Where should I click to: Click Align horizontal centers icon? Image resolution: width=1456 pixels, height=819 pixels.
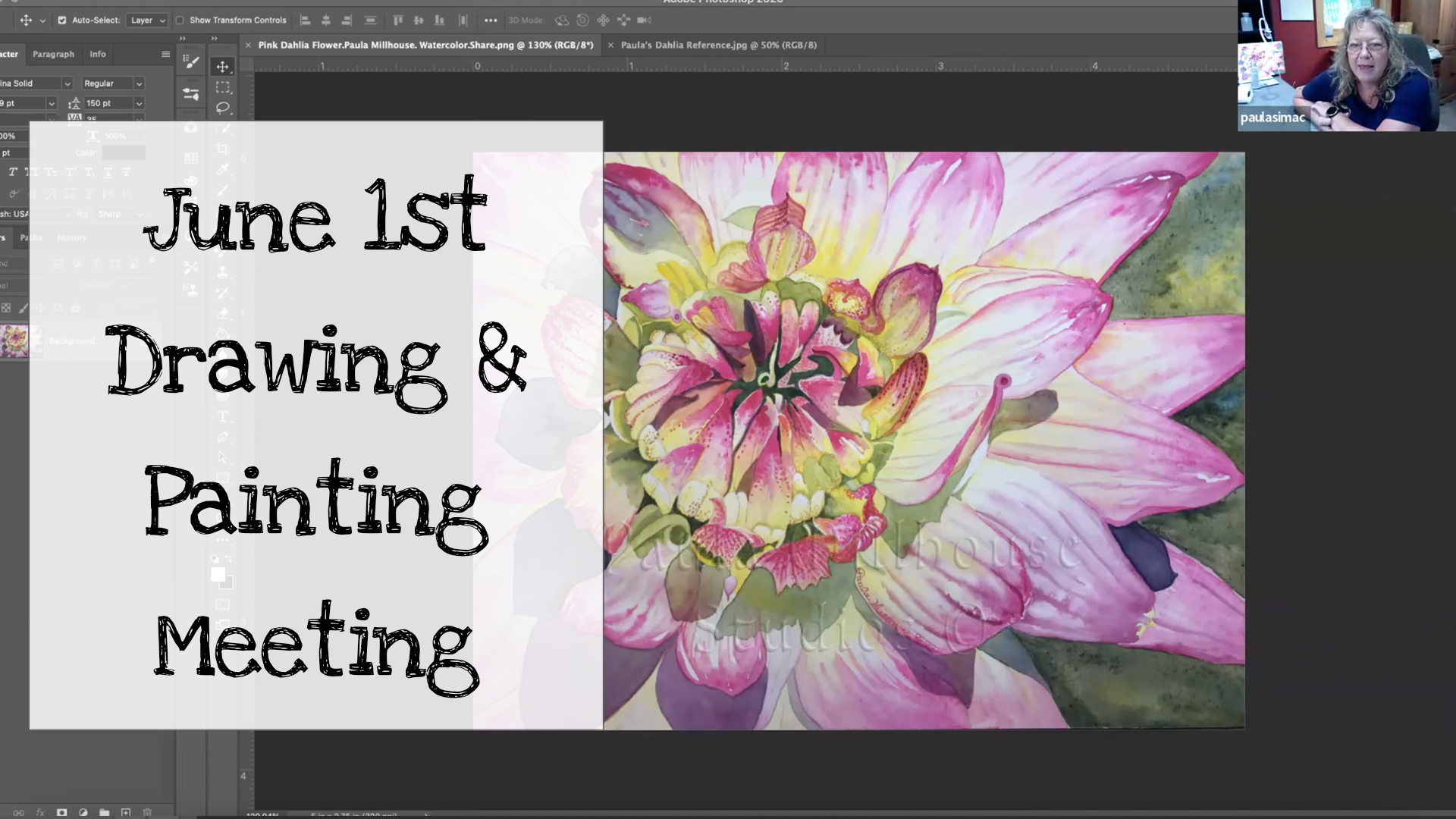[x=326, y=20]
